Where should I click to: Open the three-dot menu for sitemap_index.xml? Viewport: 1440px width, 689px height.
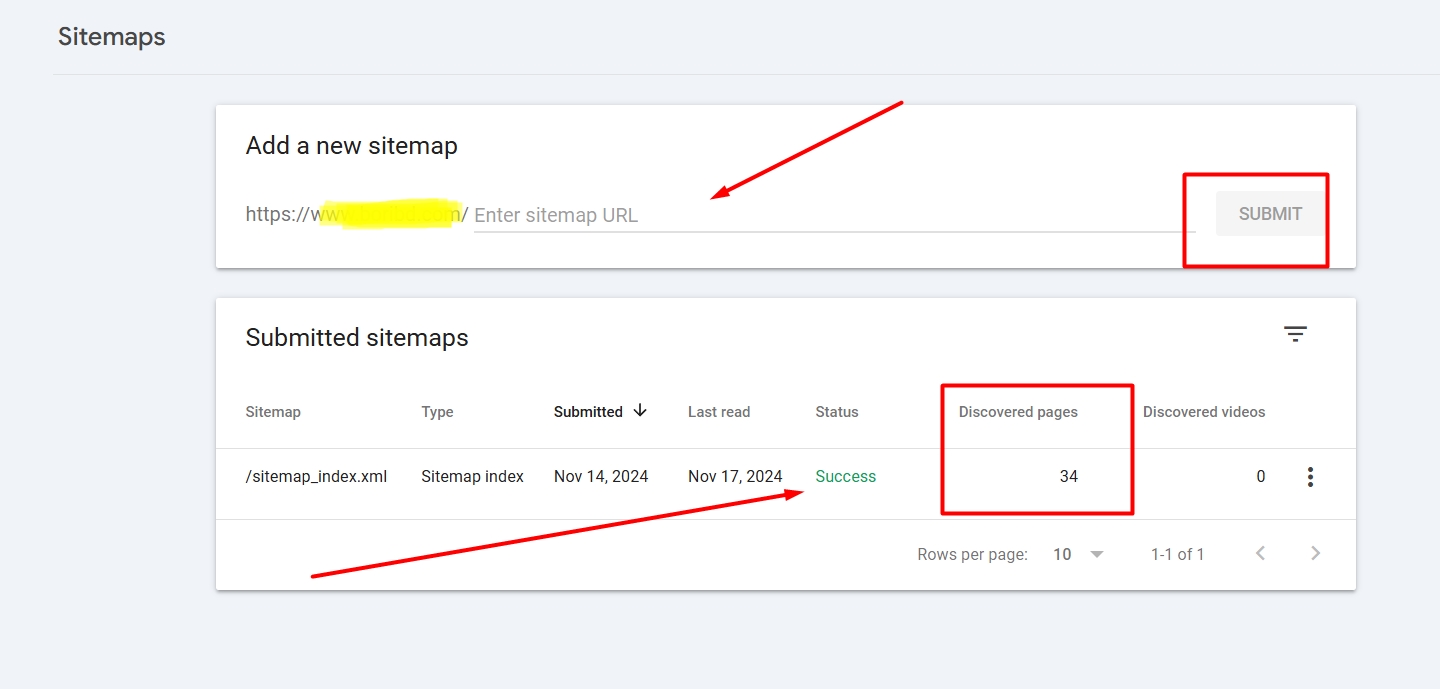pyautogui.click(x=1310, y=476)
